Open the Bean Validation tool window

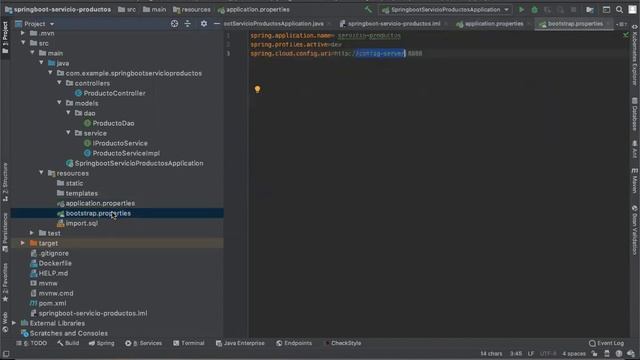[635, 230]
